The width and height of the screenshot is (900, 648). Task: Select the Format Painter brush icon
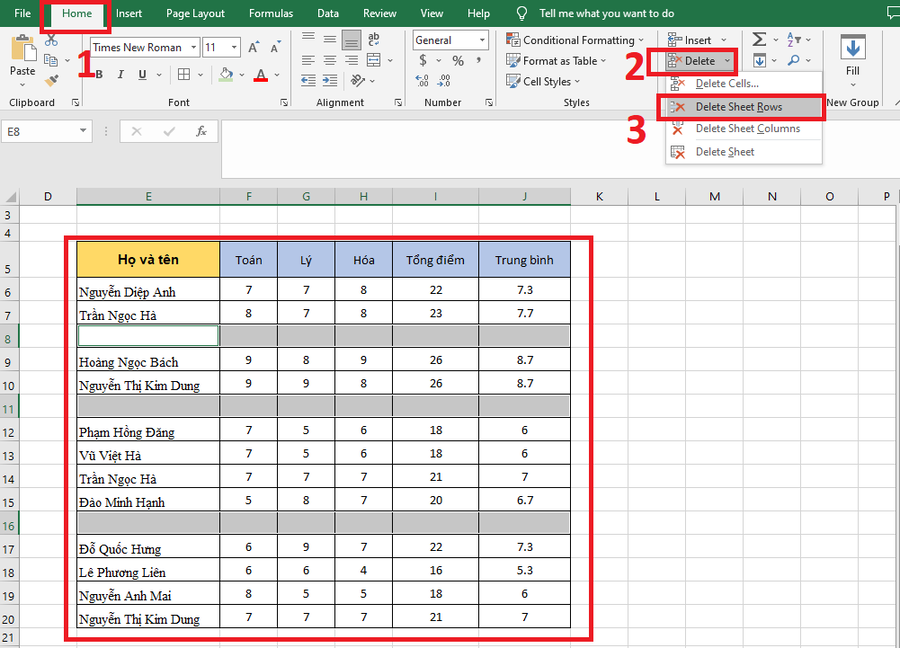51,80
